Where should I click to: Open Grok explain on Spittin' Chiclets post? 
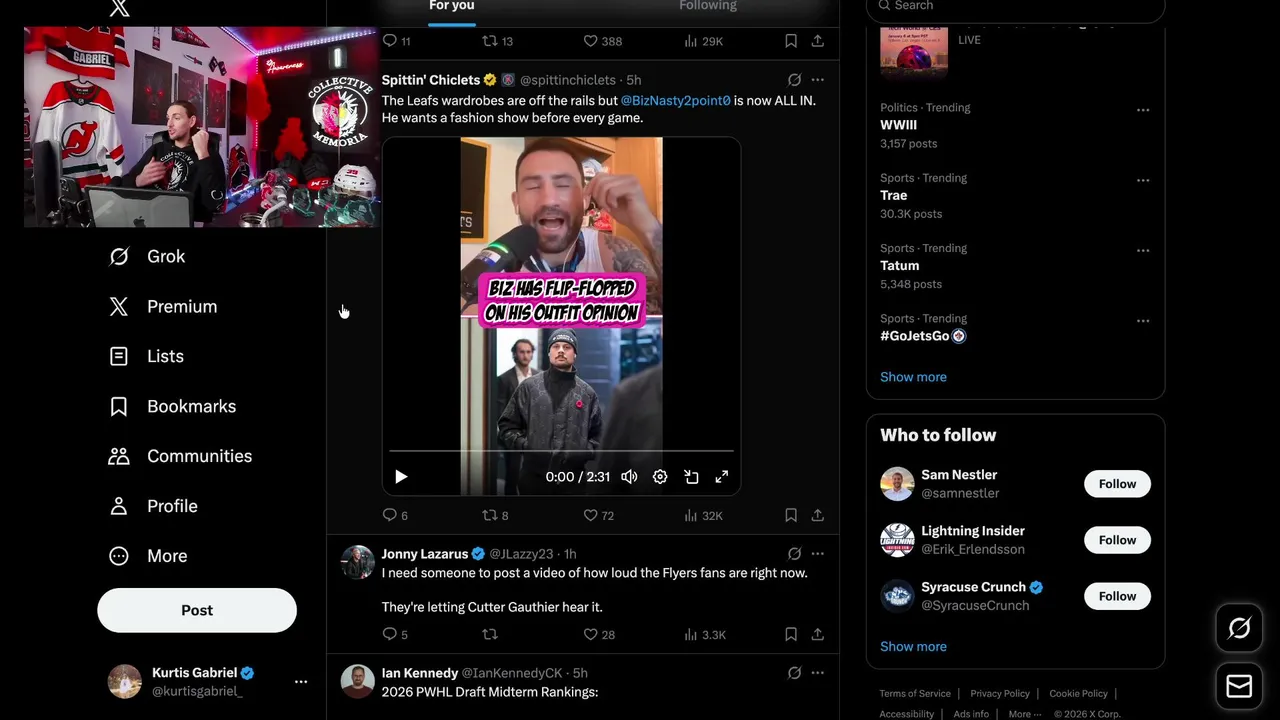(x=794, y=80)
